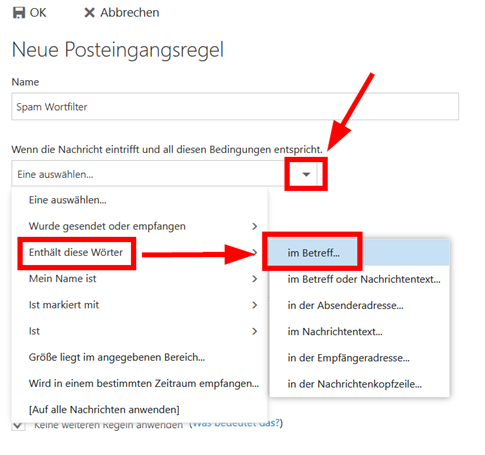Open the condition dropdown arrow
The height and width of the screenshot is (455, 485).
pyautogui.click(x=306, y=174)
